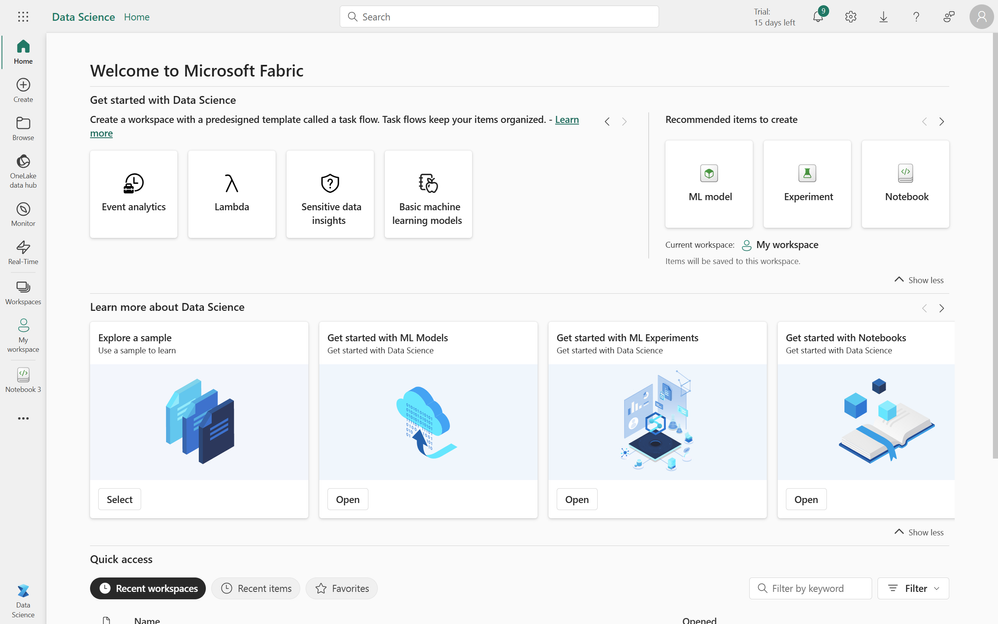Switch to Favorites tab
Image resolution: width=998 pixels, height=624 pixels.
[342, 588]
